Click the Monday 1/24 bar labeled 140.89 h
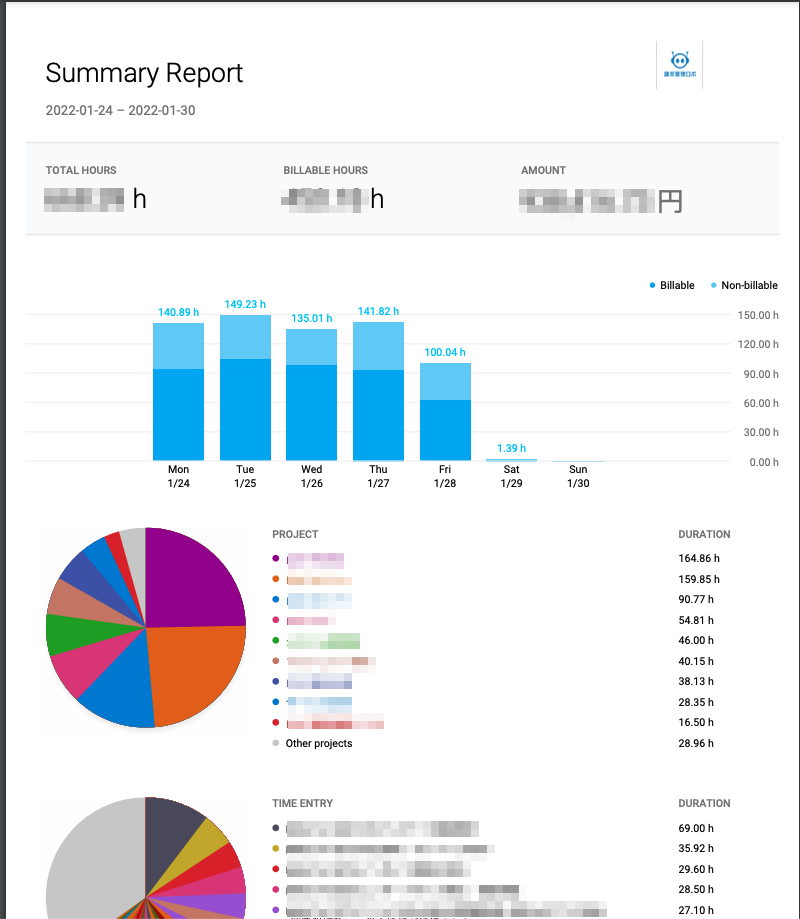The height and width of the screenshot is (919, 800). point(178,392)
